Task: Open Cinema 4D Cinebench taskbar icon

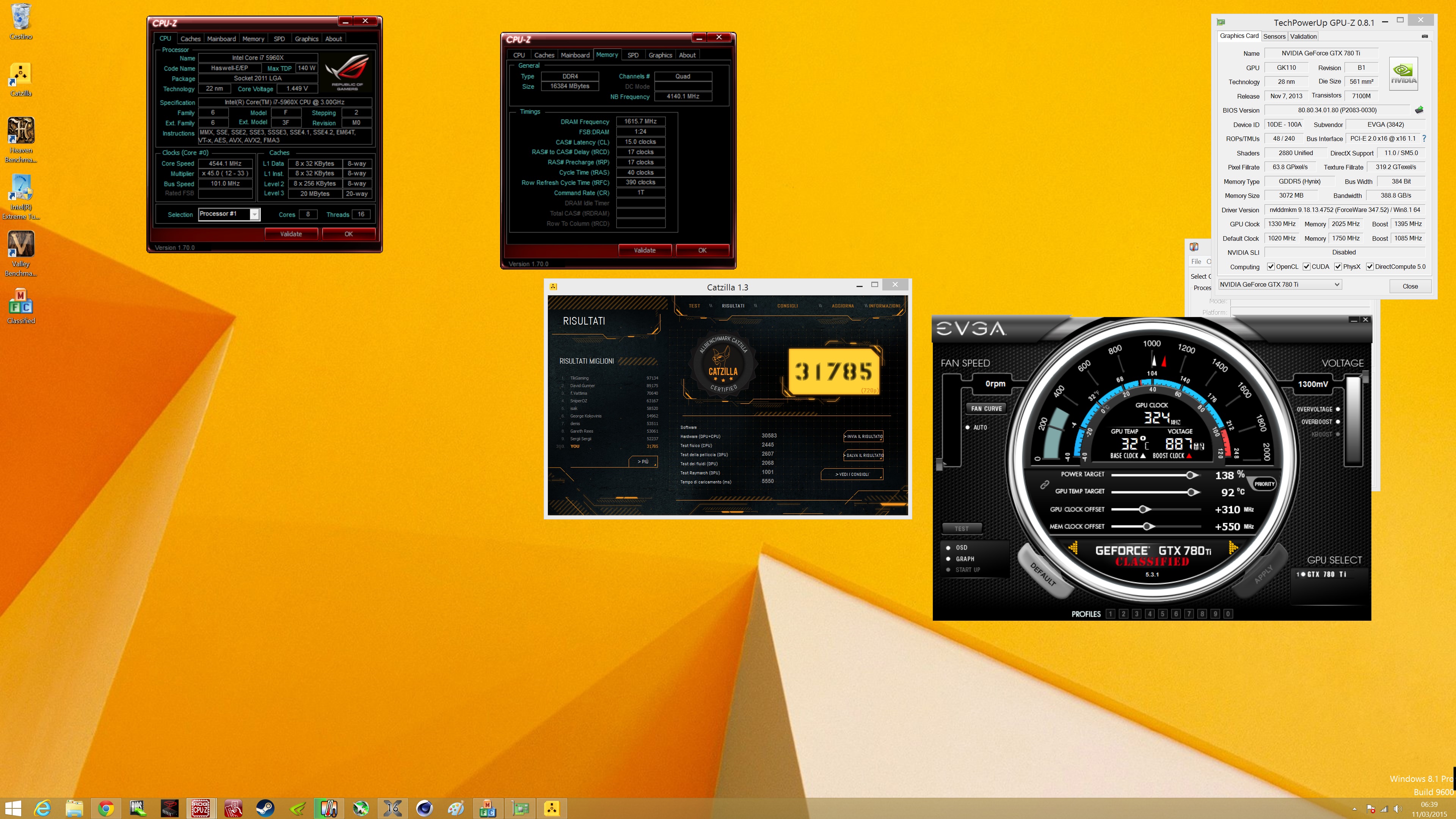Action: [x=425, y=808]
